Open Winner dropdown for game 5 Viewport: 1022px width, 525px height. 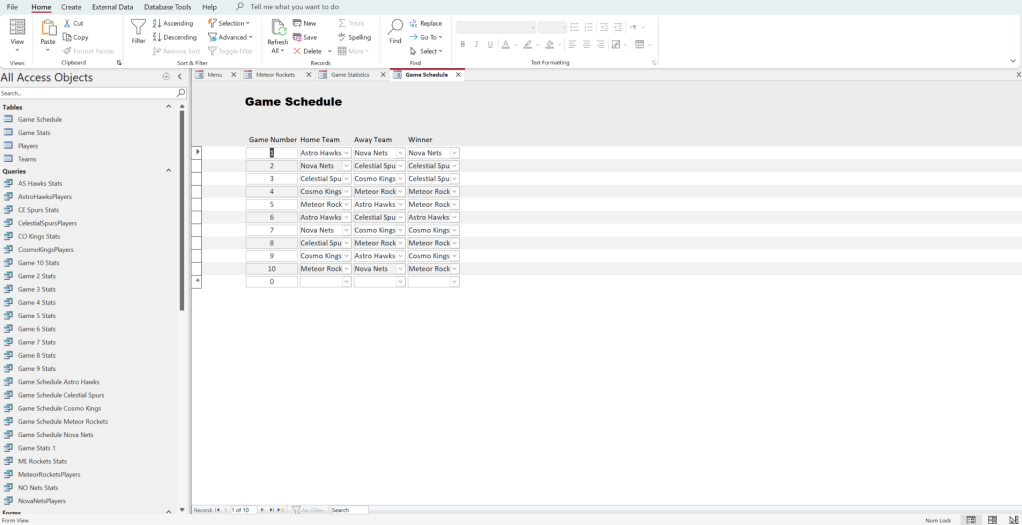click(454, 205)
